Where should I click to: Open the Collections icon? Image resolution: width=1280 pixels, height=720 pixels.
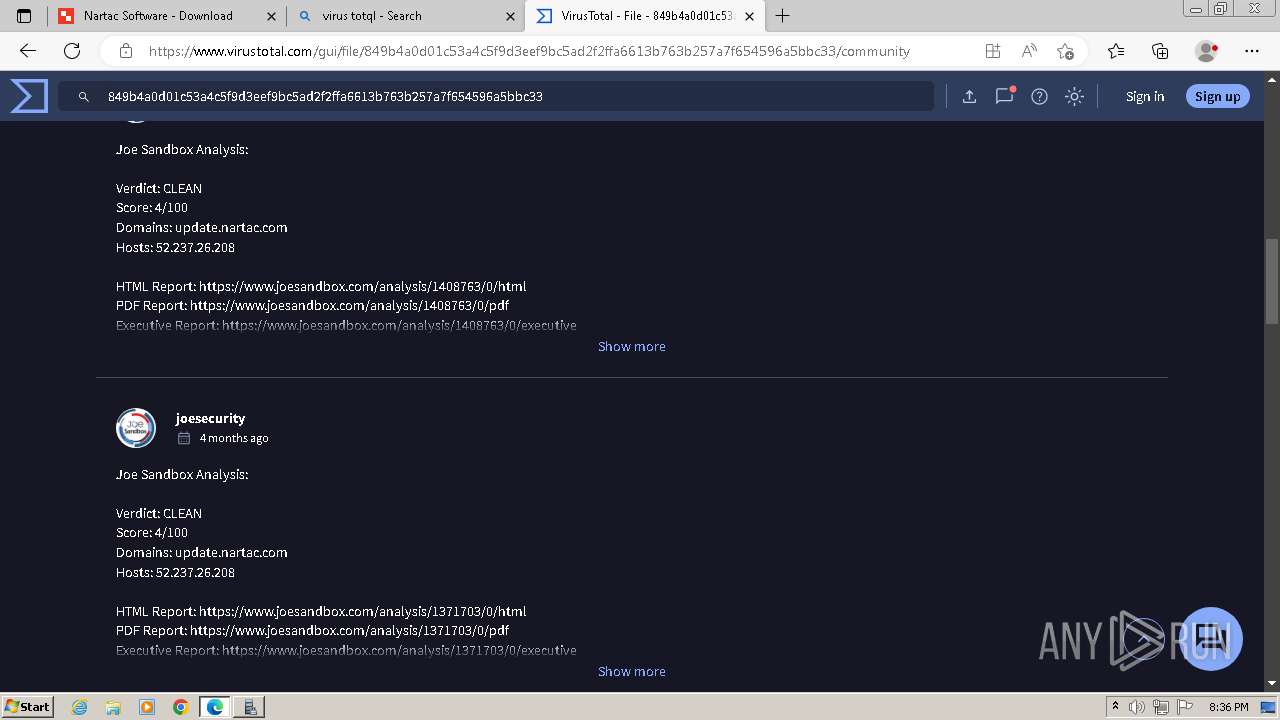click(x=1160, y=51)
